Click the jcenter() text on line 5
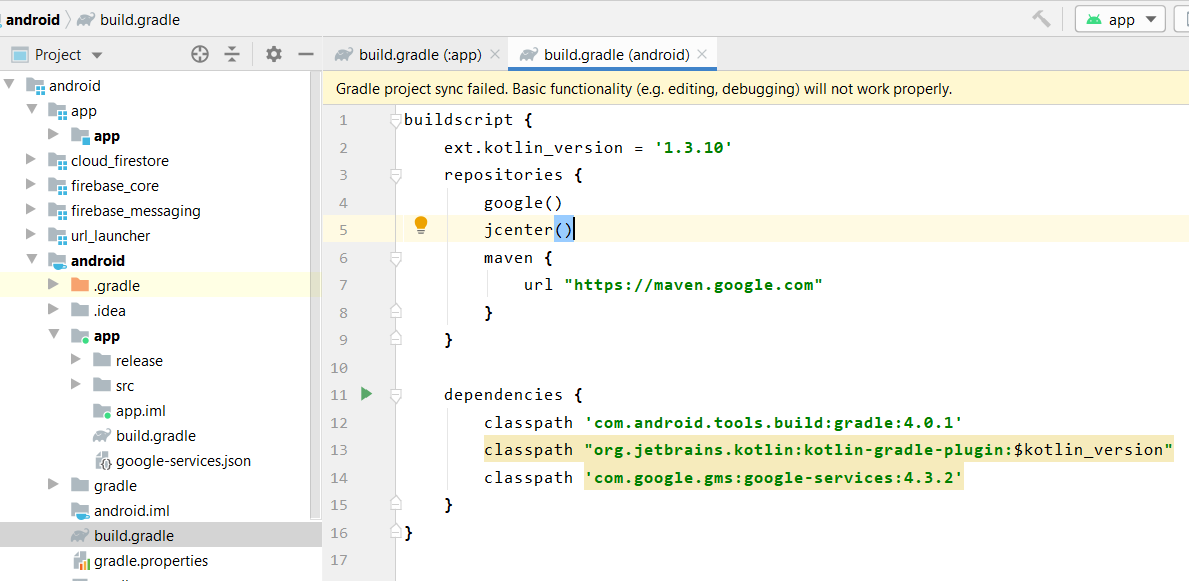Viewport: 1189px width, 581px height. point(529,230)
